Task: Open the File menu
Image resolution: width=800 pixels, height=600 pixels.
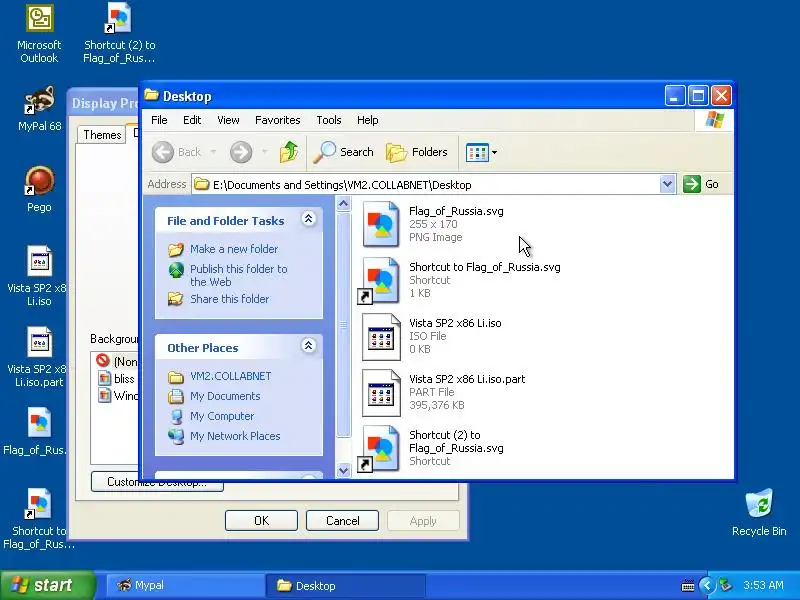Action: click(x=159, y=120)
